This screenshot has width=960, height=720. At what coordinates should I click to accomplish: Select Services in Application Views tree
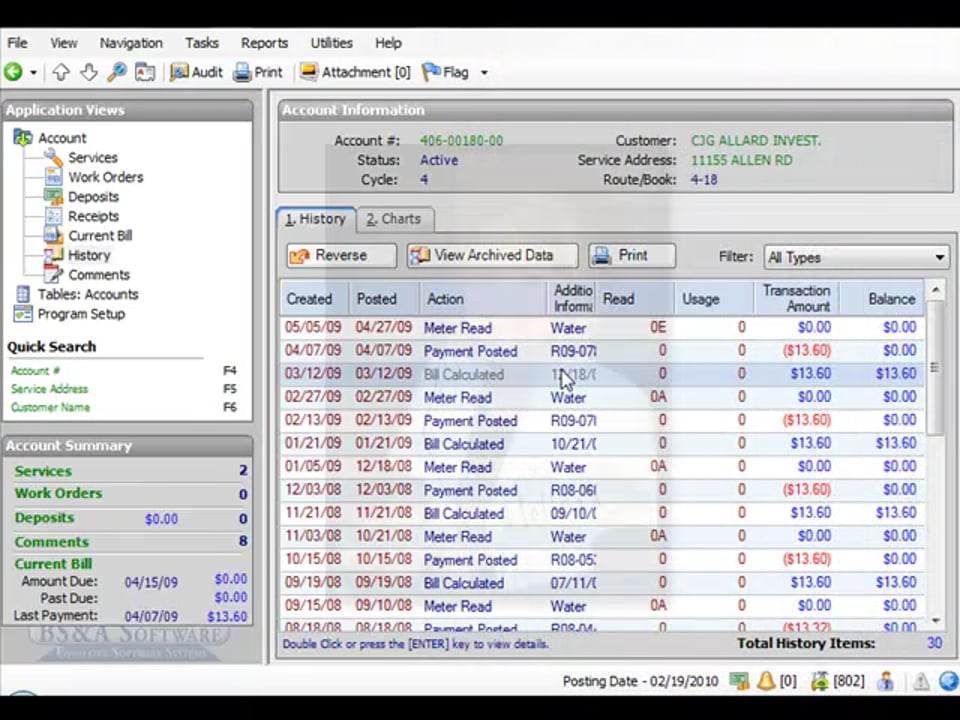(x=92, y=158)
